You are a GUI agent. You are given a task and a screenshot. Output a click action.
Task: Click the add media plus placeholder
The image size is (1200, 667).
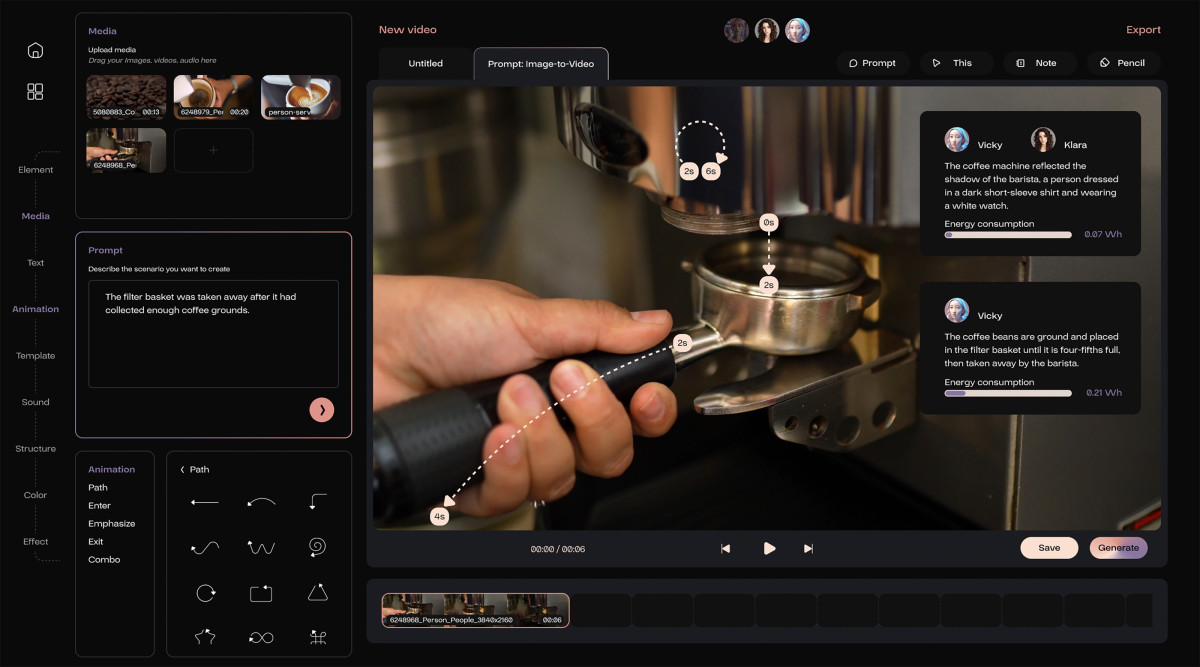(x=213, y=150)
